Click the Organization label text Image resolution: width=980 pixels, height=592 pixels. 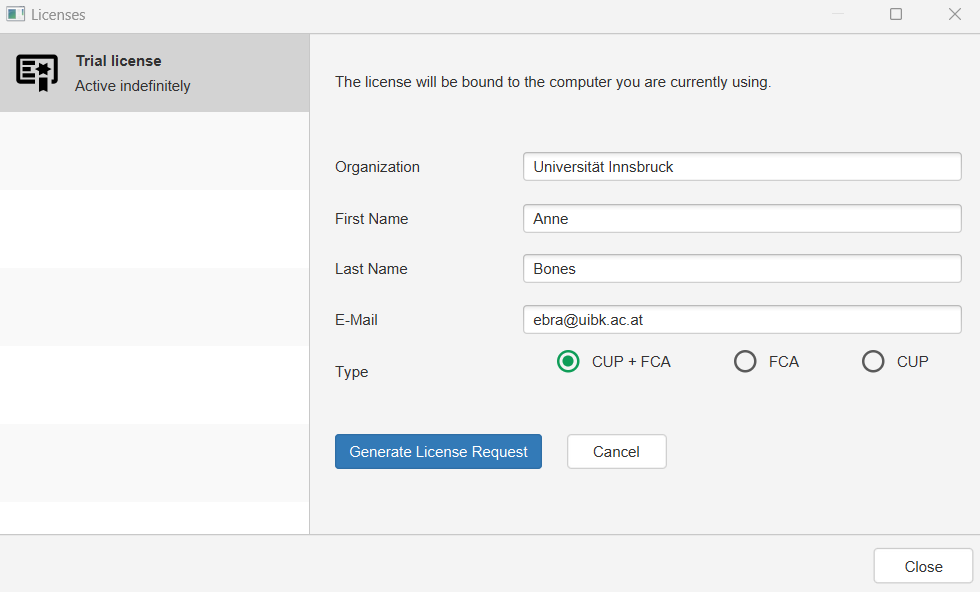click(x=377, y=167)
